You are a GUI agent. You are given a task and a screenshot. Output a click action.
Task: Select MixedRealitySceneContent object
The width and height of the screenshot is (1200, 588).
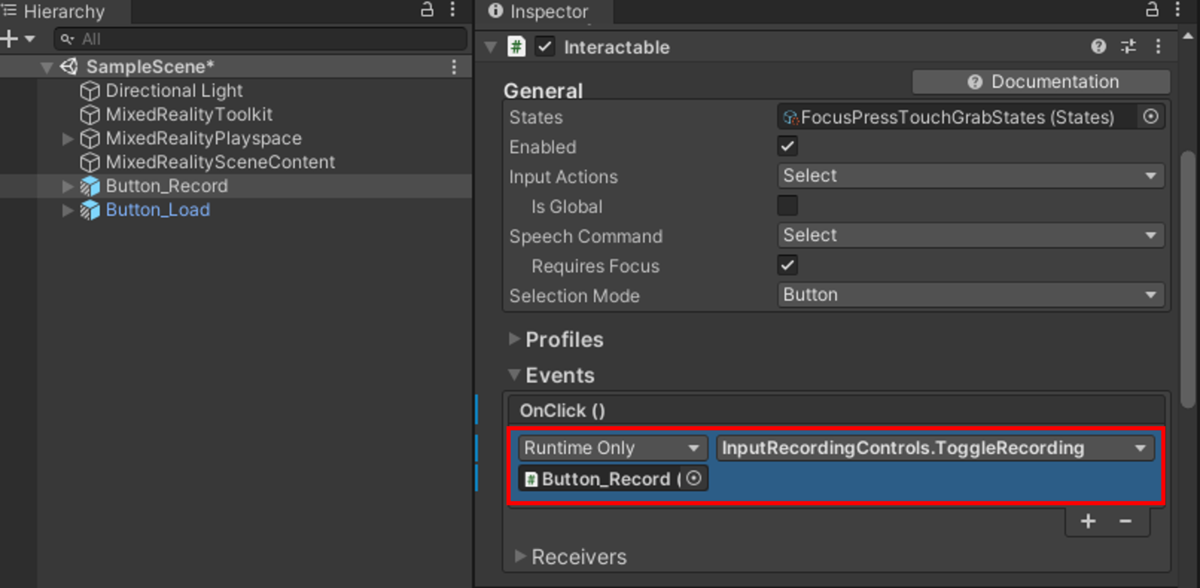(x=220, y=162)
